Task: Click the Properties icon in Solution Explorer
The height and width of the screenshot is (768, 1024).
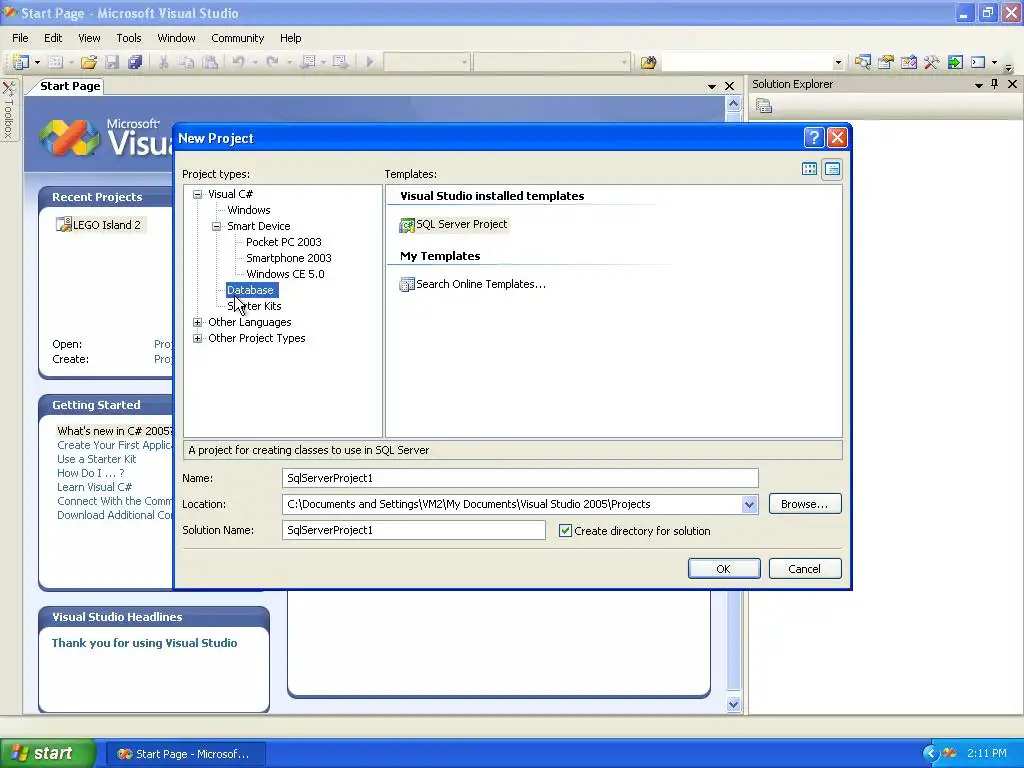Action: click(764, 105)
